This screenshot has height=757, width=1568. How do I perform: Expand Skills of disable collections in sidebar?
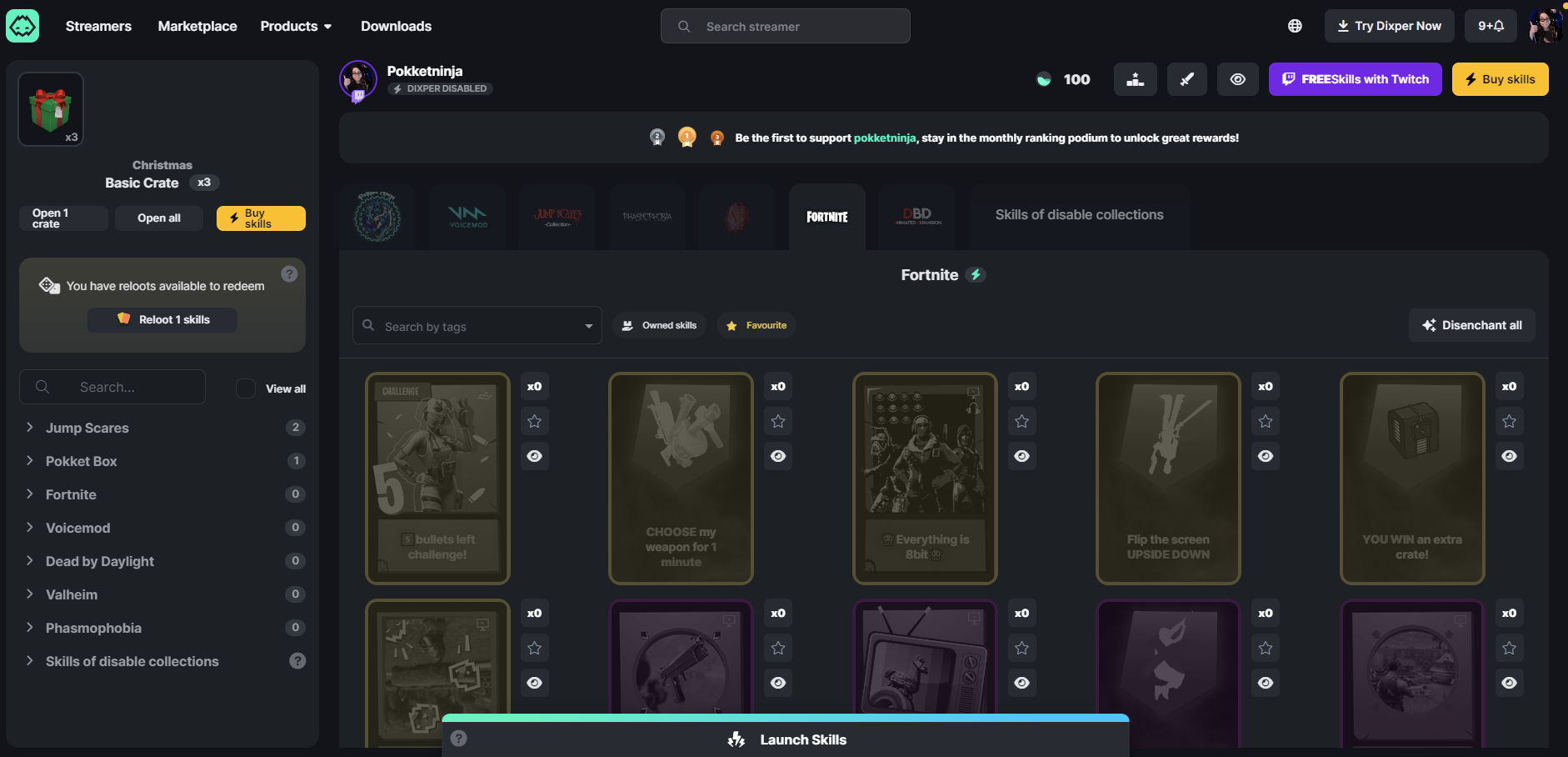click(x=162, y=661)
